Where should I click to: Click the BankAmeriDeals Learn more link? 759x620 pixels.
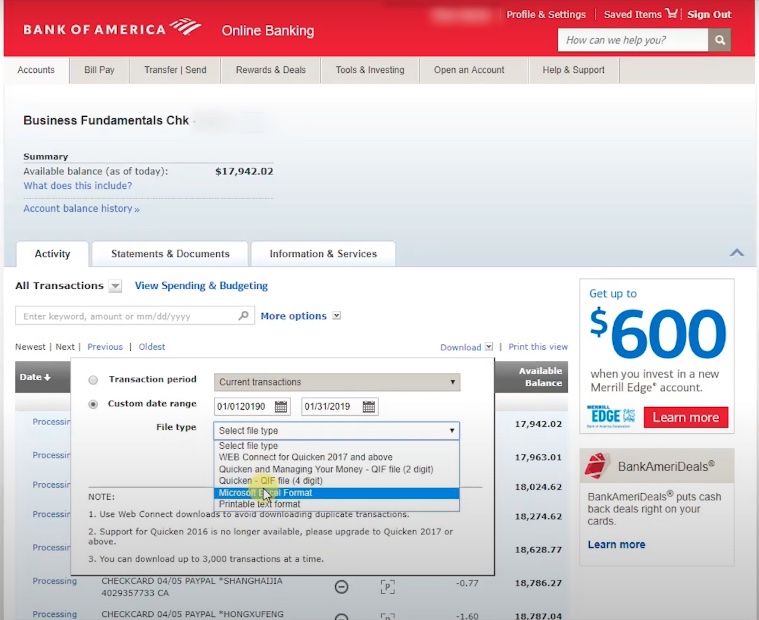click(x=616, y=544)
